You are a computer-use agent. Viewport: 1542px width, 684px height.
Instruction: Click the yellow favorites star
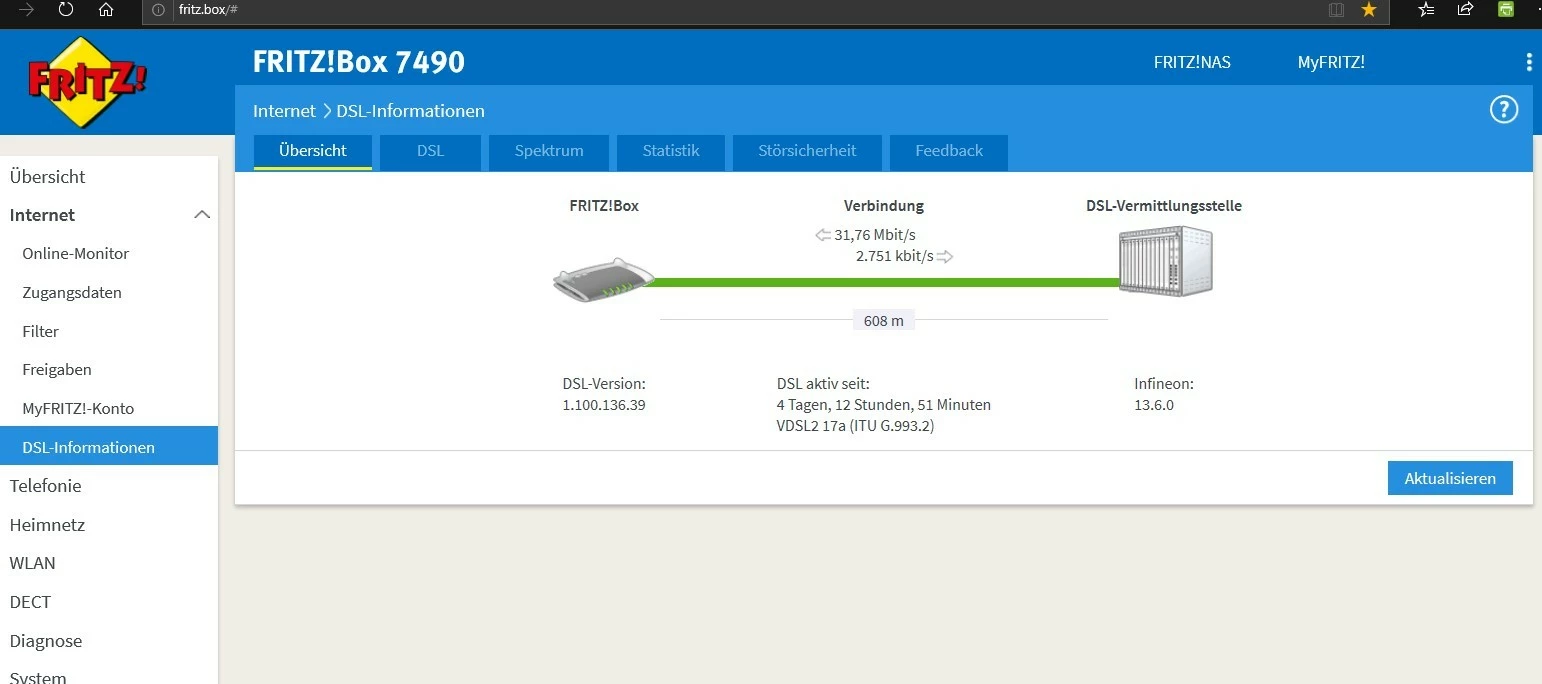pyautogui.click(x=1369, y=10)
